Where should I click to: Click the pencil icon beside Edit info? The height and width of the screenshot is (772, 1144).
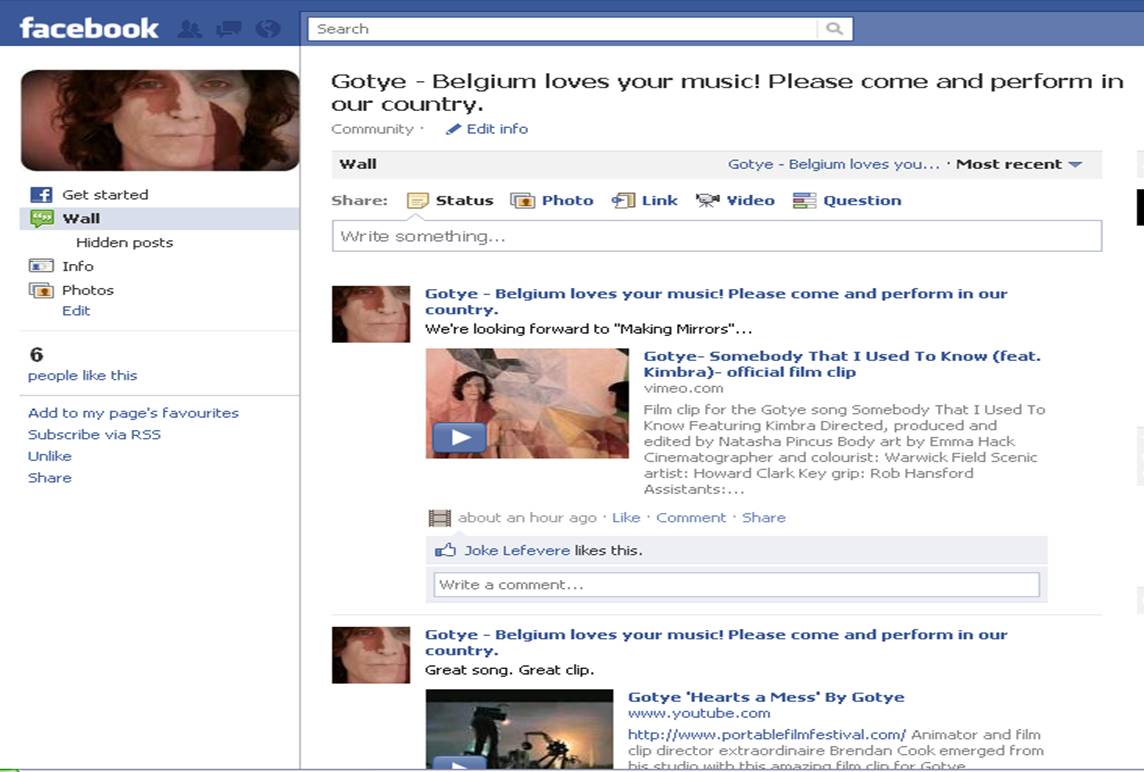click(453, 129)
